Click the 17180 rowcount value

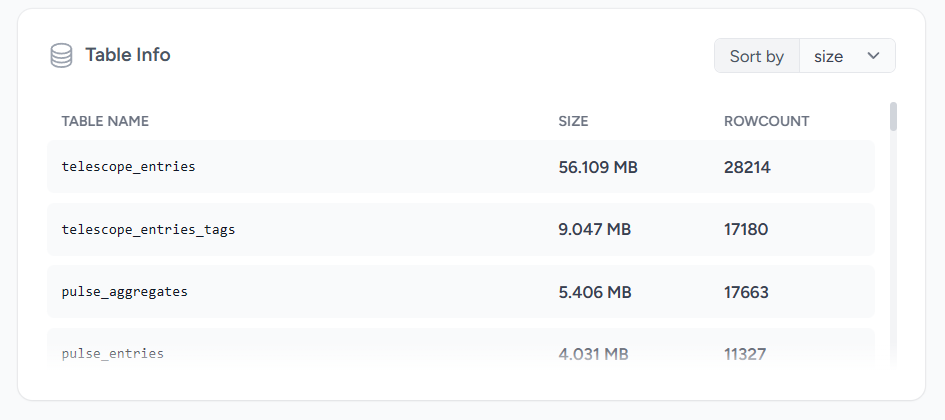click(746, 230)
